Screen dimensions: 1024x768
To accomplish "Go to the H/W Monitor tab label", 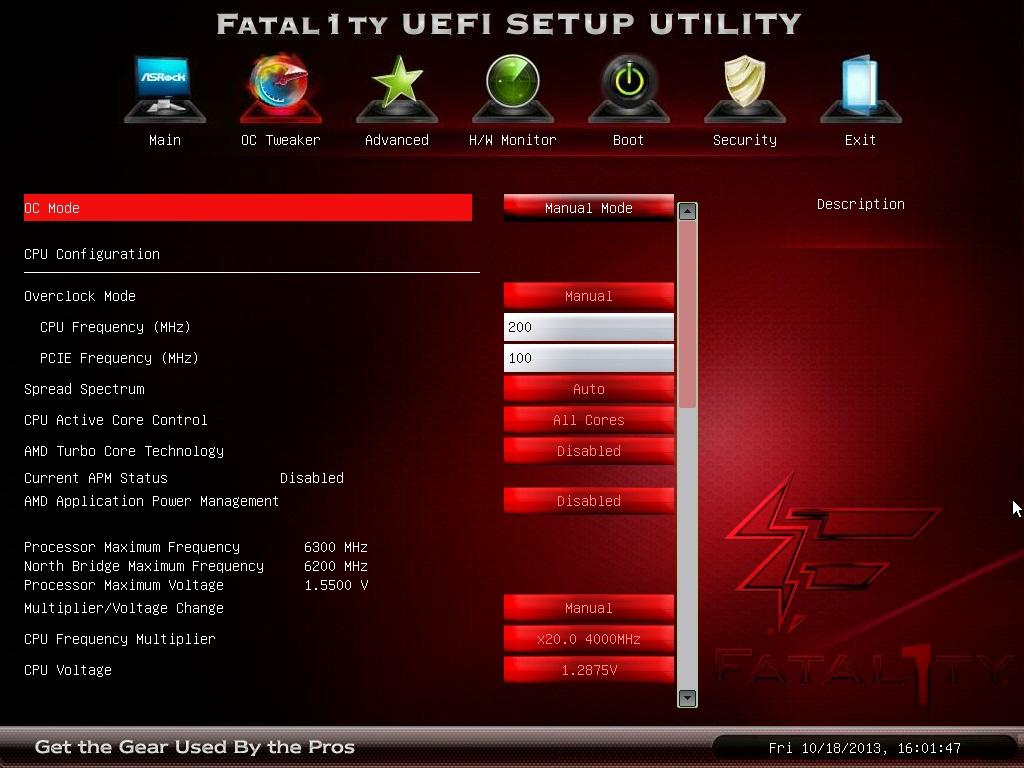I will (x=513, y=140).
